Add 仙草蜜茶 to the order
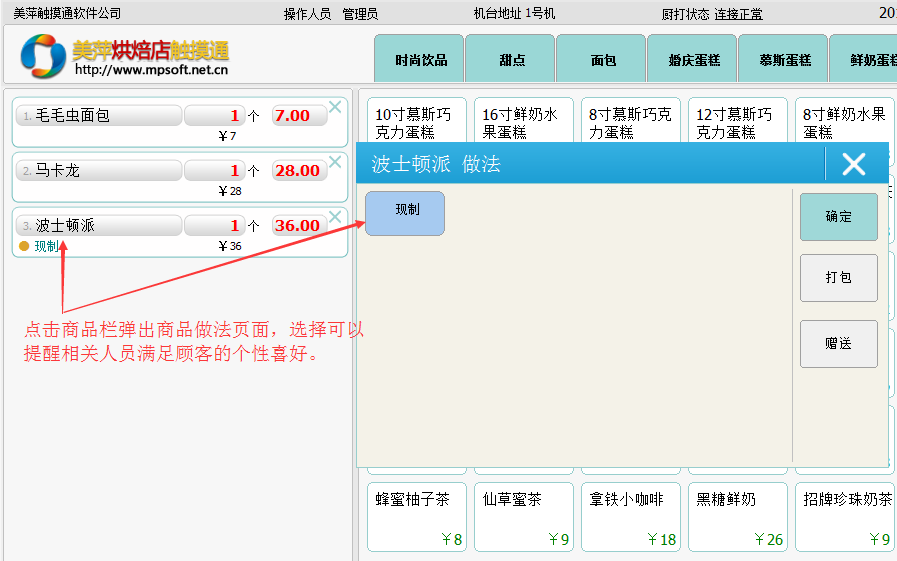 tap(527, 517)
